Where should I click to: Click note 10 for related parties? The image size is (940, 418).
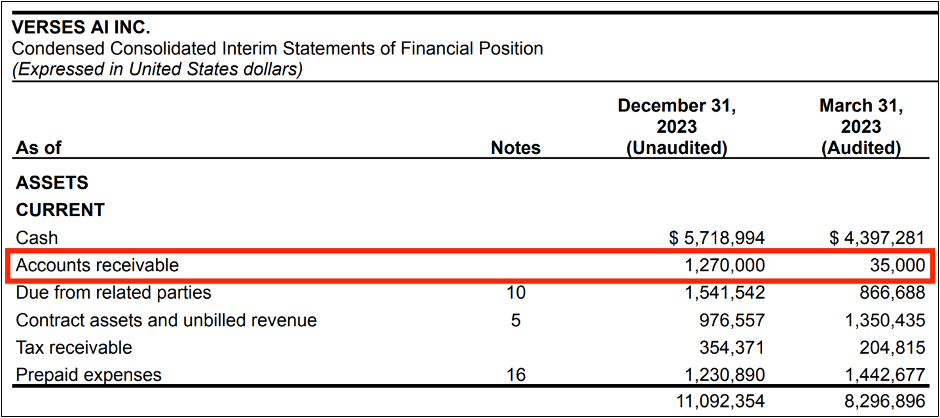(x=515, y=293)
